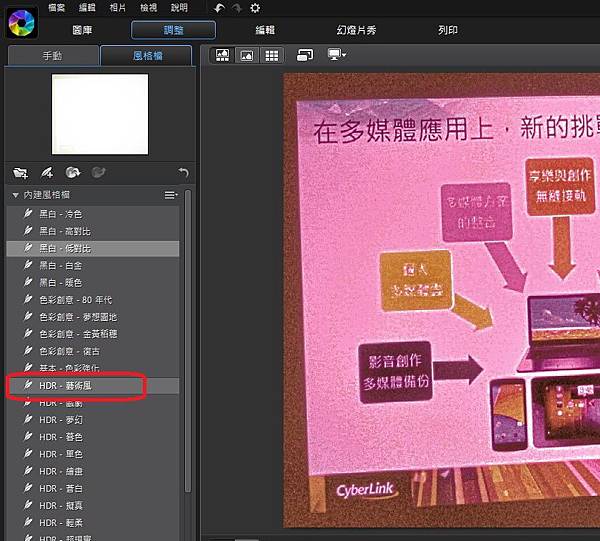This screenshot has height=541, width=600.
Task: Click the undo arrow icon in top bar
Action: [x=219, y=8]
